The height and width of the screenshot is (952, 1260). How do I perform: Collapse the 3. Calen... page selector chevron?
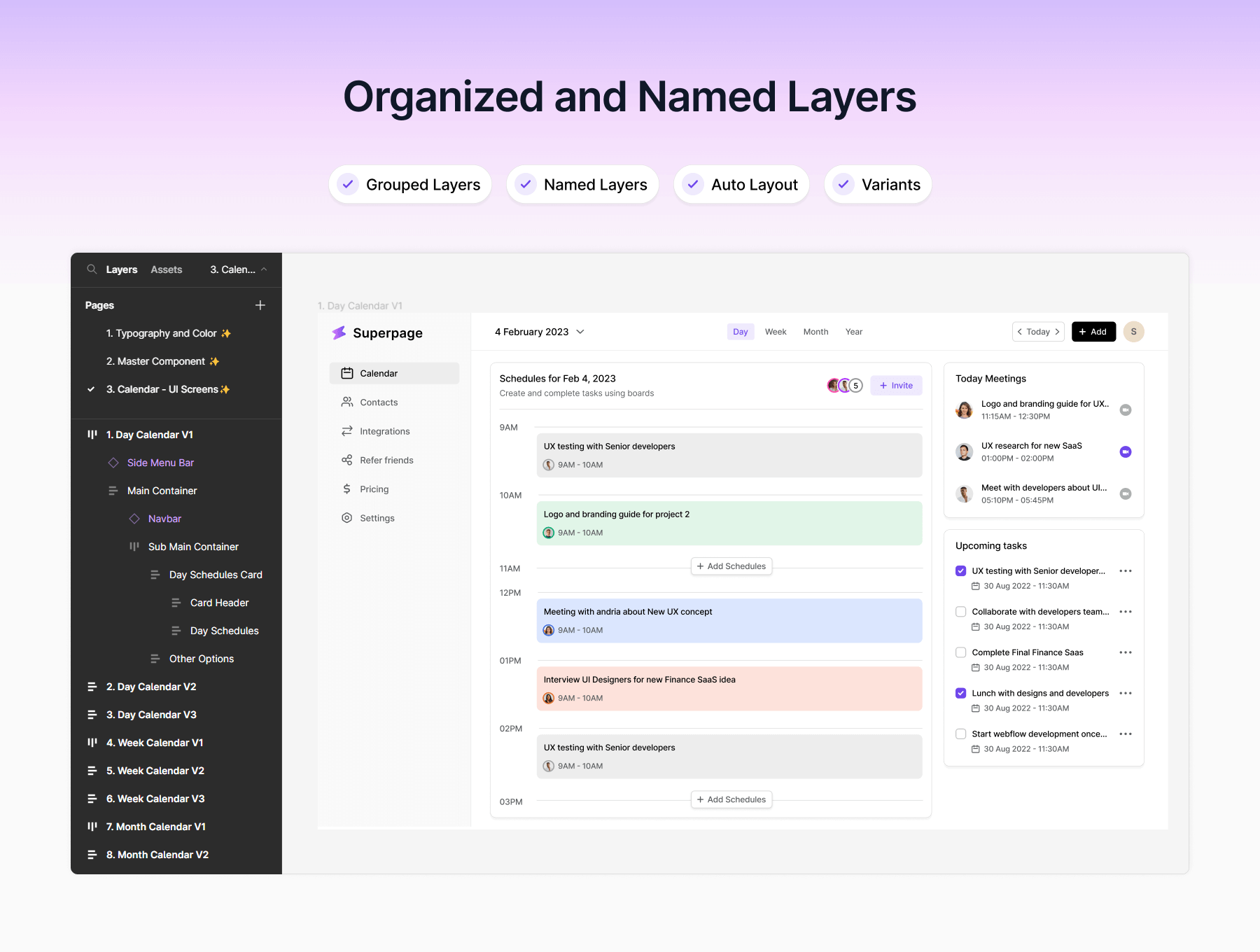[x=264, y=269]
